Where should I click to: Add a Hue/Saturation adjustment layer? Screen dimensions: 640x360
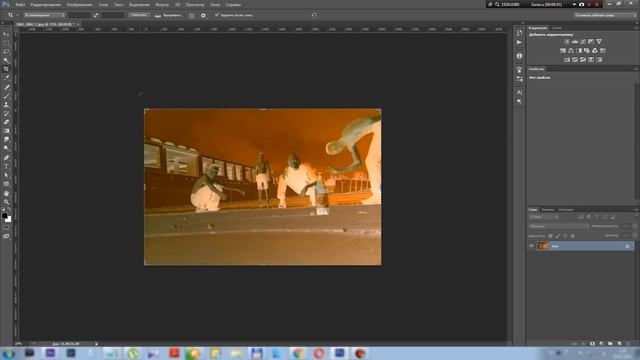[x=563, y=51]
